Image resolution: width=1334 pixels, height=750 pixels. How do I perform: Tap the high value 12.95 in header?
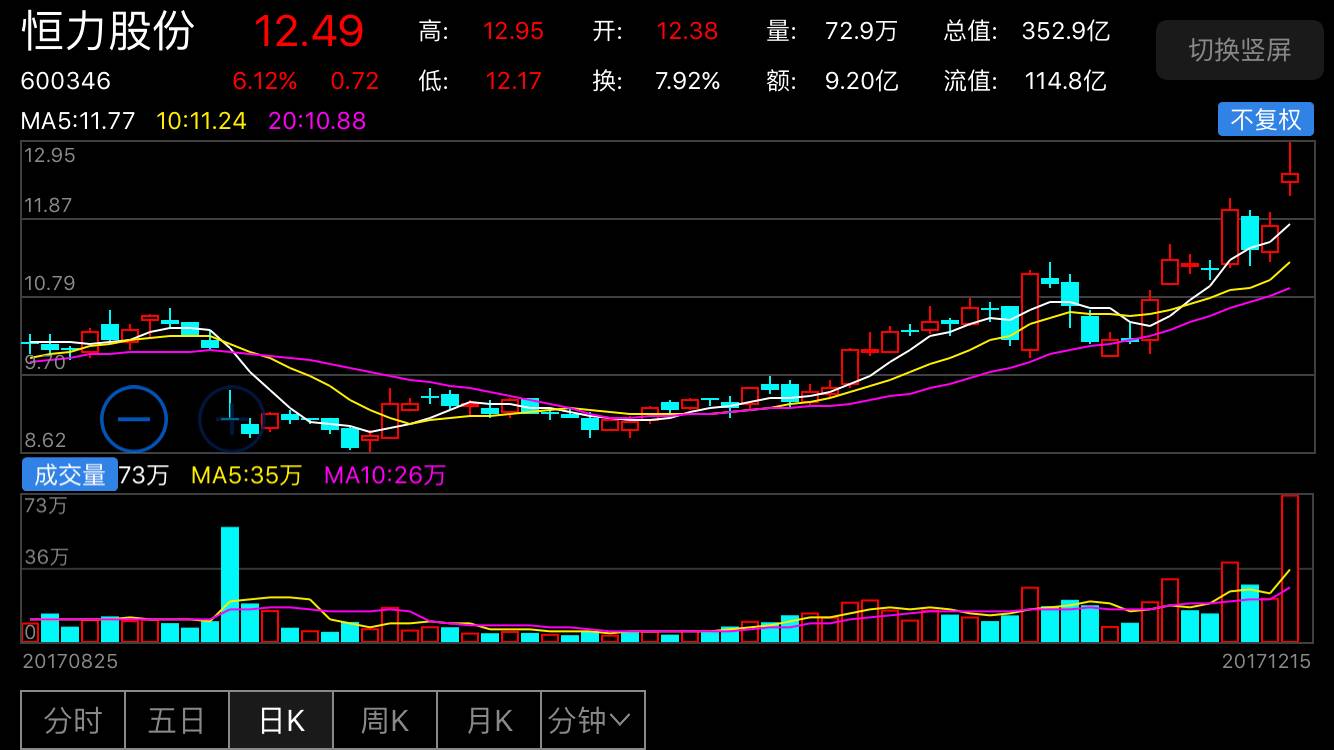(x=513, y=31)
